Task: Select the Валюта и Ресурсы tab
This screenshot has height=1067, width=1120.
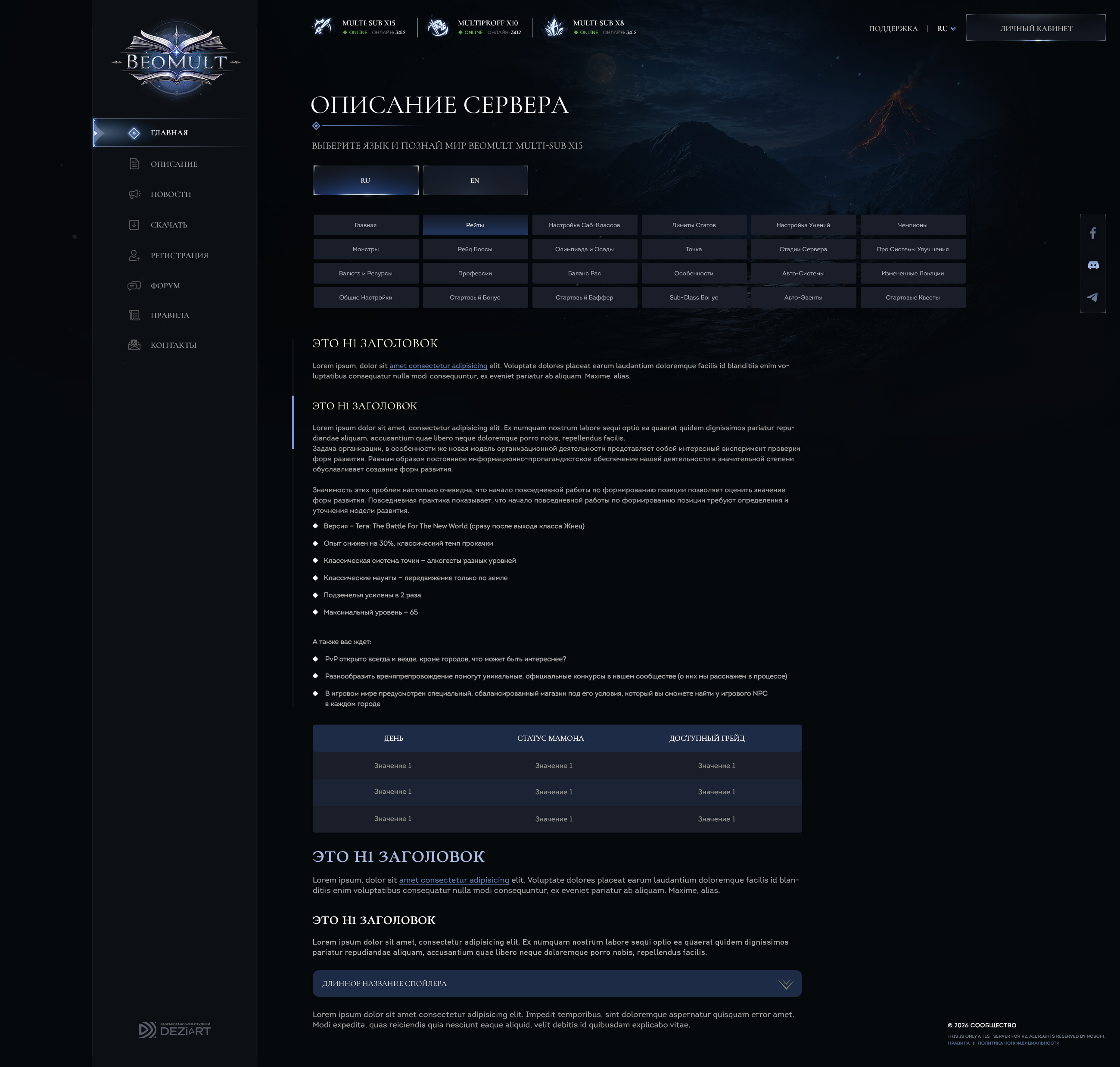Action: [366, 274]
